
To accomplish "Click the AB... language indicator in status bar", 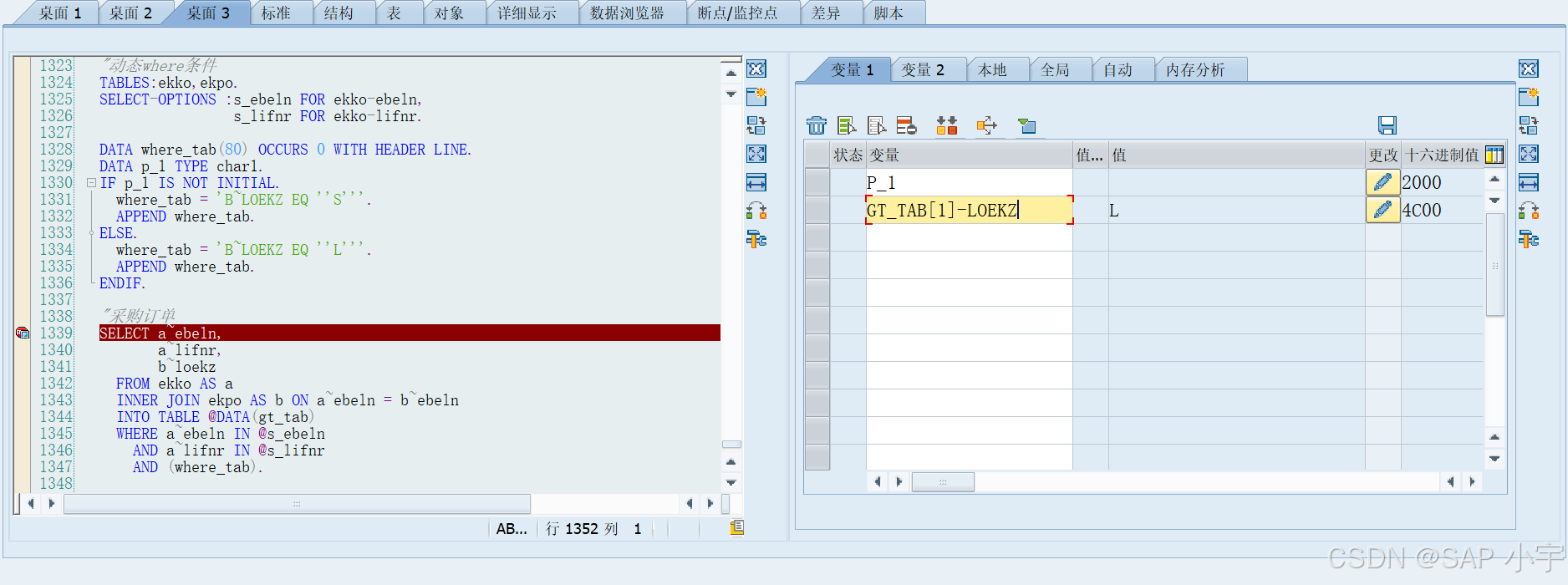I will pos(512,529).
